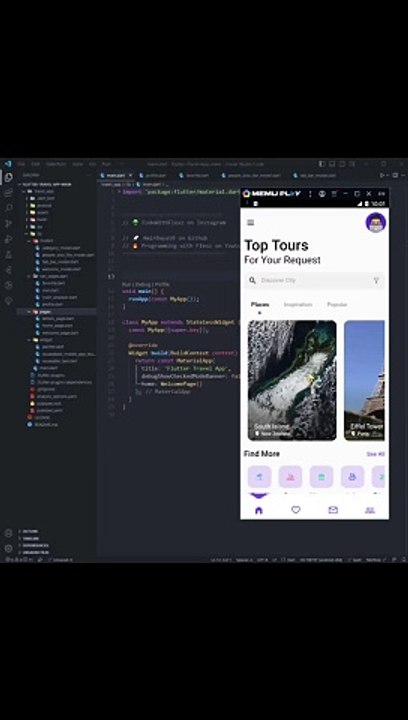Click the split editor icon
Viewport: 408px width, 720px height.
pyautogui.click(x=395, y=175)
